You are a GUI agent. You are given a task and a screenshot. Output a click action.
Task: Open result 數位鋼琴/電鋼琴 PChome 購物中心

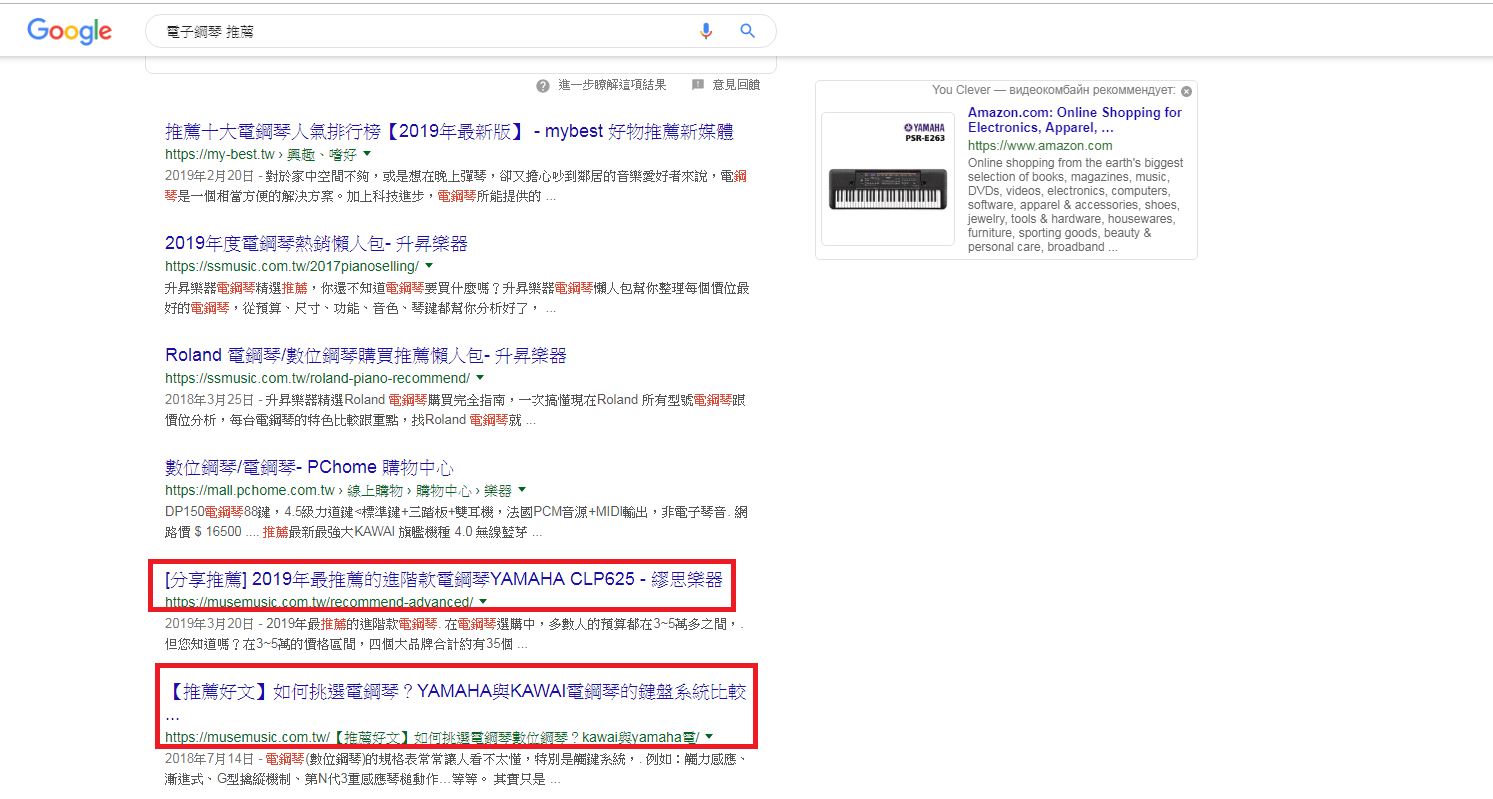pyautogui.click(x=309, y=468)
